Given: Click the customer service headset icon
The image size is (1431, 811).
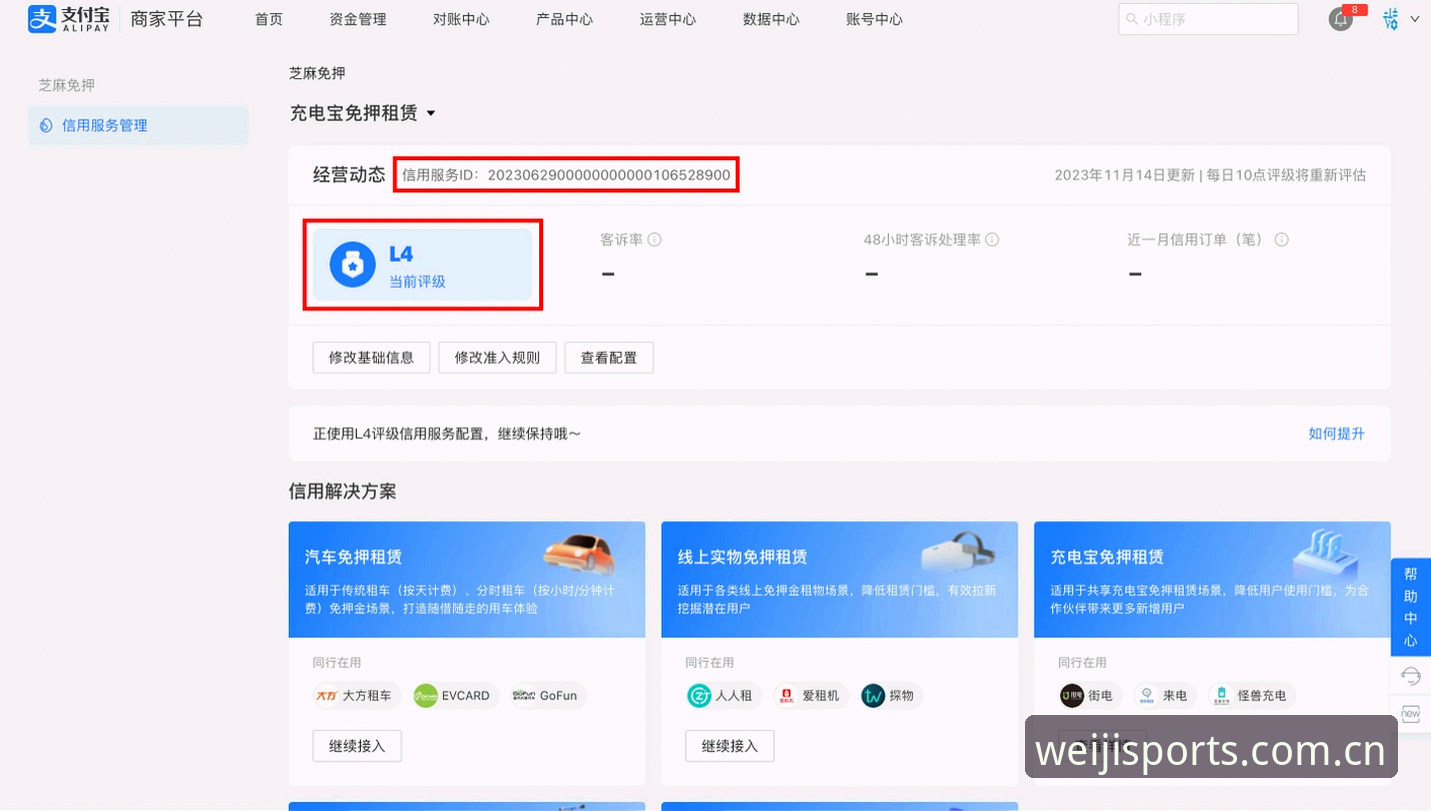Looking at the screenshot, I should coord(1411,677).
